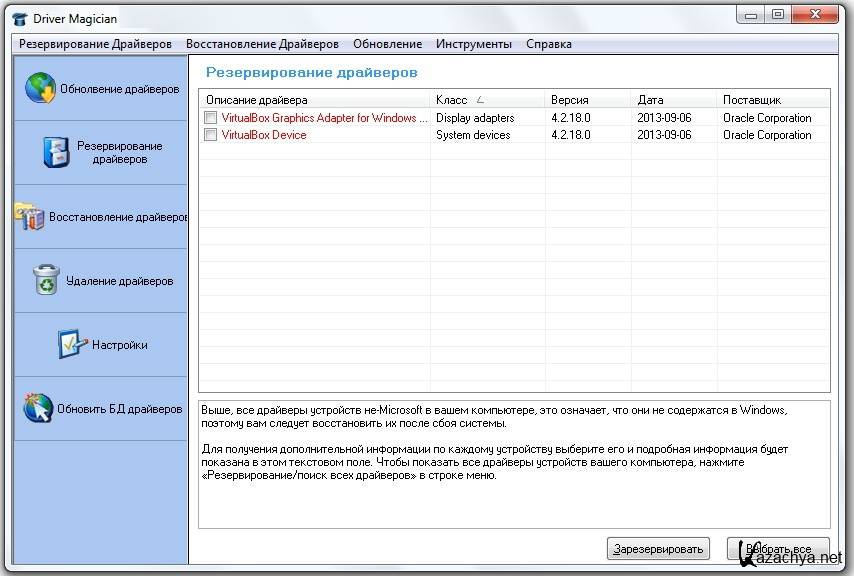Check the VirtualBox Device checkbox
Viewport: 854px width, 576px height.
(210, 135)
